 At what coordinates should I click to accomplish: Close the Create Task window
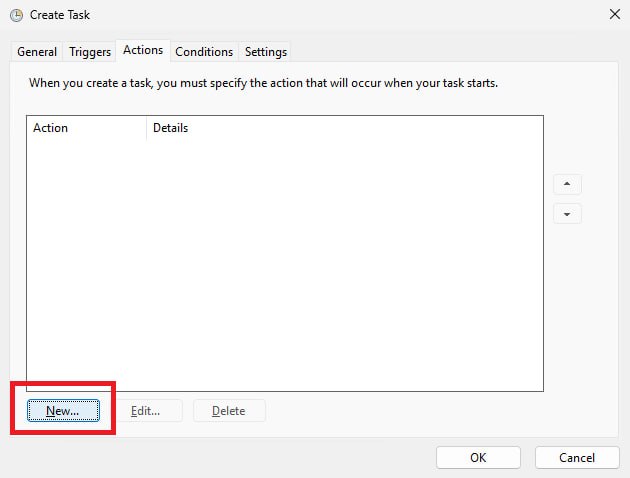point(614,14)
